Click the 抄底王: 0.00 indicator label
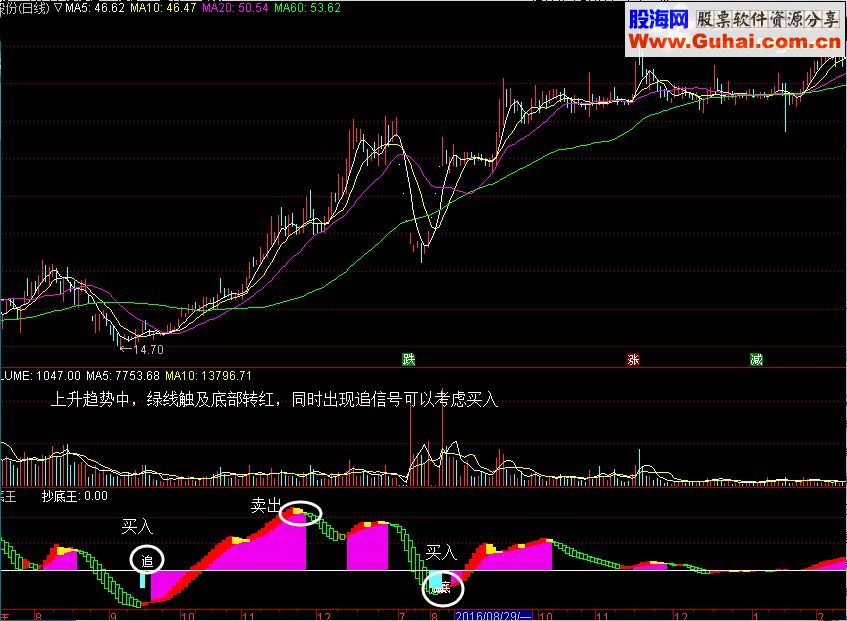847x621 pixels. (75, 496)
